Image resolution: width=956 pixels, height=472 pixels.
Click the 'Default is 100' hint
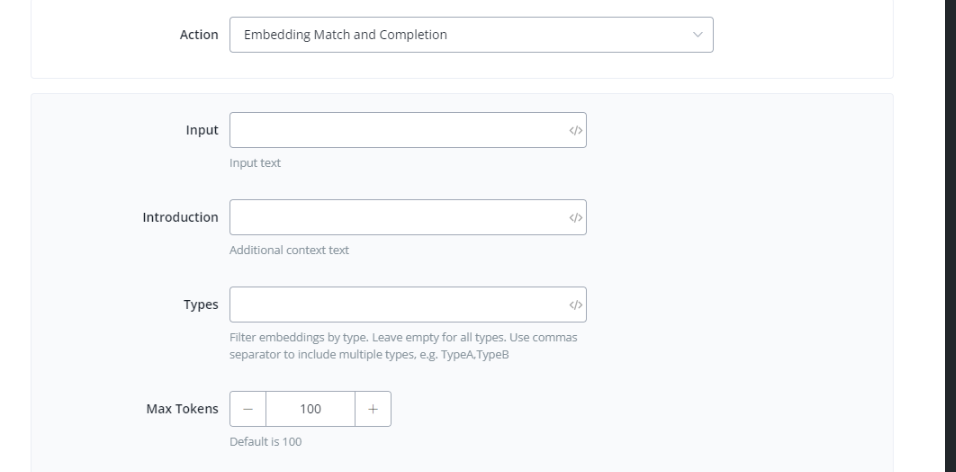click(x=265, y=442)
